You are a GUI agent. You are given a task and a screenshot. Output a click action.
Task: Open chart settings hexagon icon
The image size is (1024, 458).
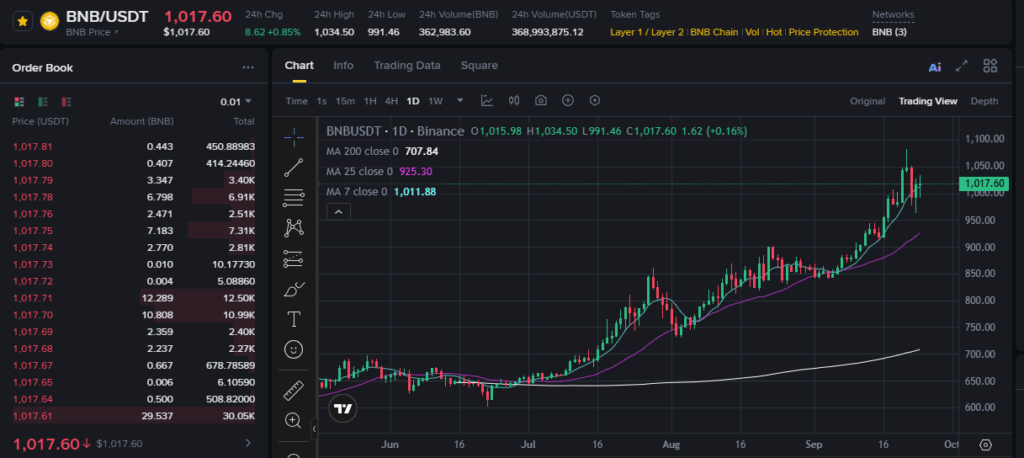point(594,101)
